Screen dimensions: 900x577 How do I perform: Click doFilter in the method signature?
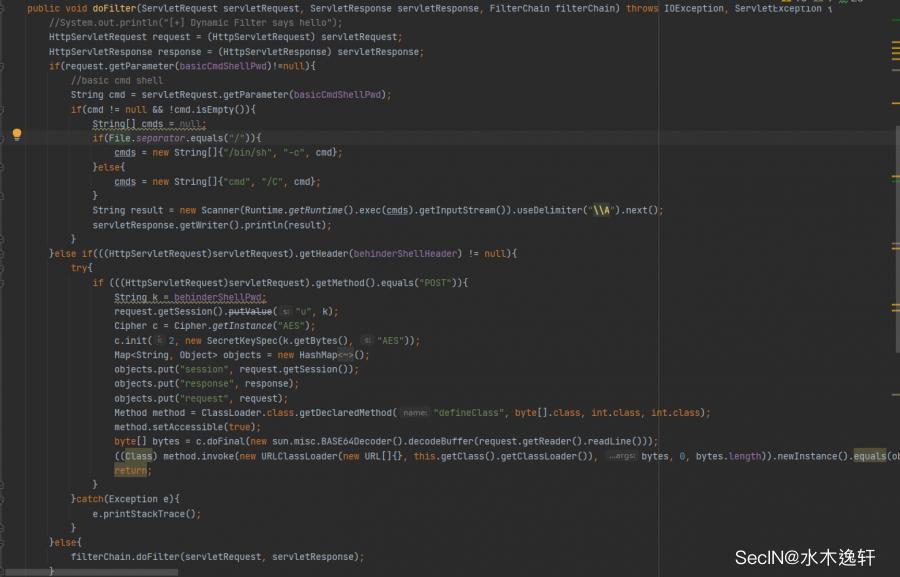(x=114, y=9)
